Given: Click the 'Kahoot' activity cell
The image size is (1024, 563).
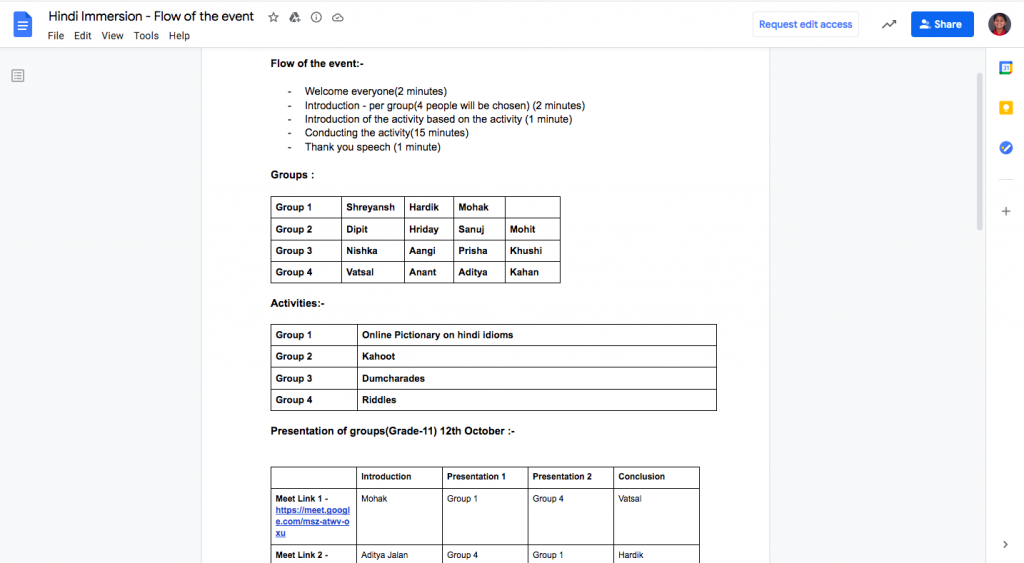Looking at the screenshot, I should 536,357.
